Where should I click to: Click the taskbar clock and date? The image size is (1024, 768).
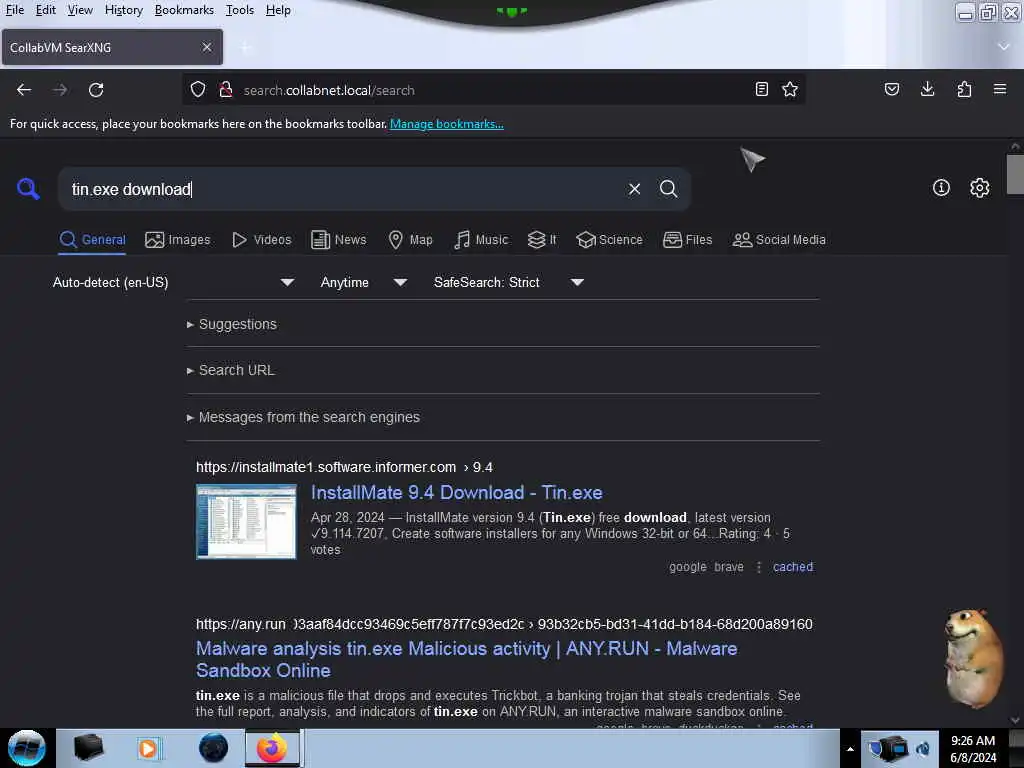[x=973, y=749]
